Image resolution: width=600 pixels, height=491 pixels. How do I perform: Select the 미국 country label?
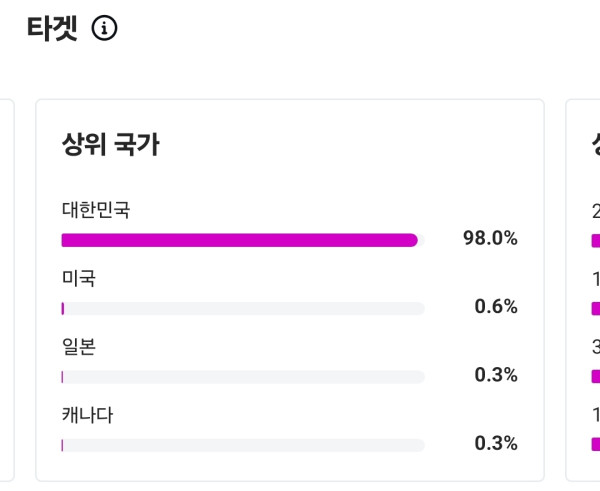(x=79, y=278)
